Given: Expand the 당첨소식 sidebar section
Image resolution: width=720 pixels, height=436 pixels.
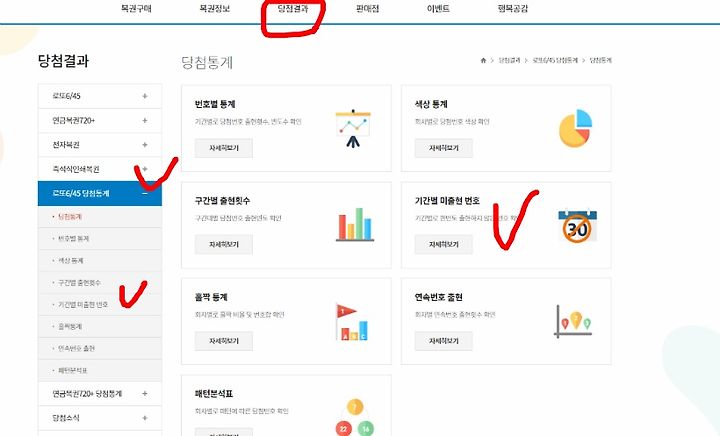Looking at the screenshot, I should [x=145, y=418].
